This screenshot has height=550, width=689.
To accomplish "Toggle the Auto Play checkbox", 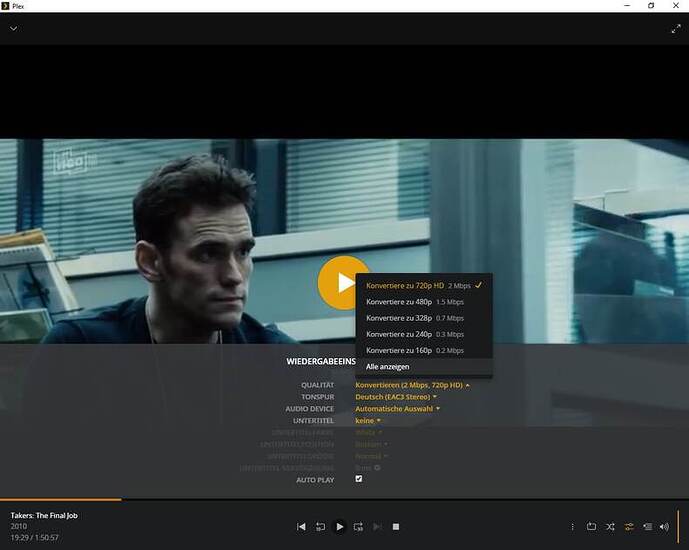I will click(x=359, y=479).
